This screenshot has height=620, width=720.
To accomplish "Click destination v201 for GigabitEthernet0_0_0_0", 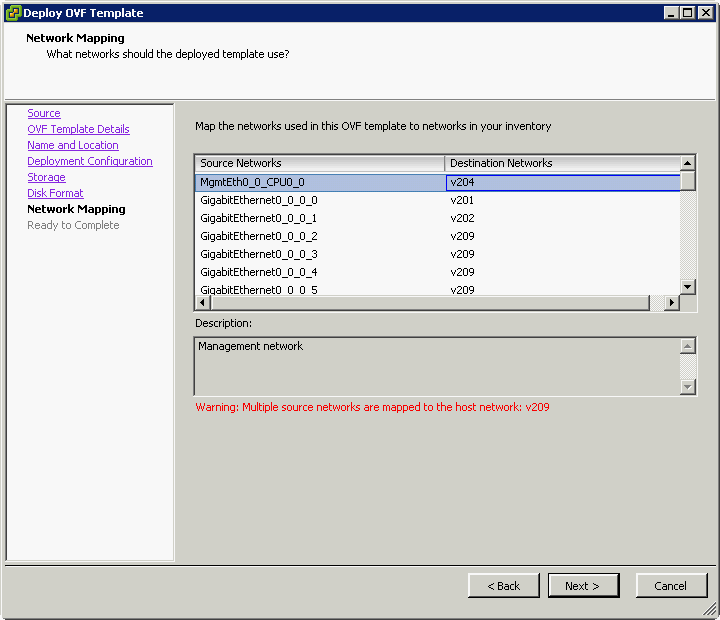I will (462, 200).
